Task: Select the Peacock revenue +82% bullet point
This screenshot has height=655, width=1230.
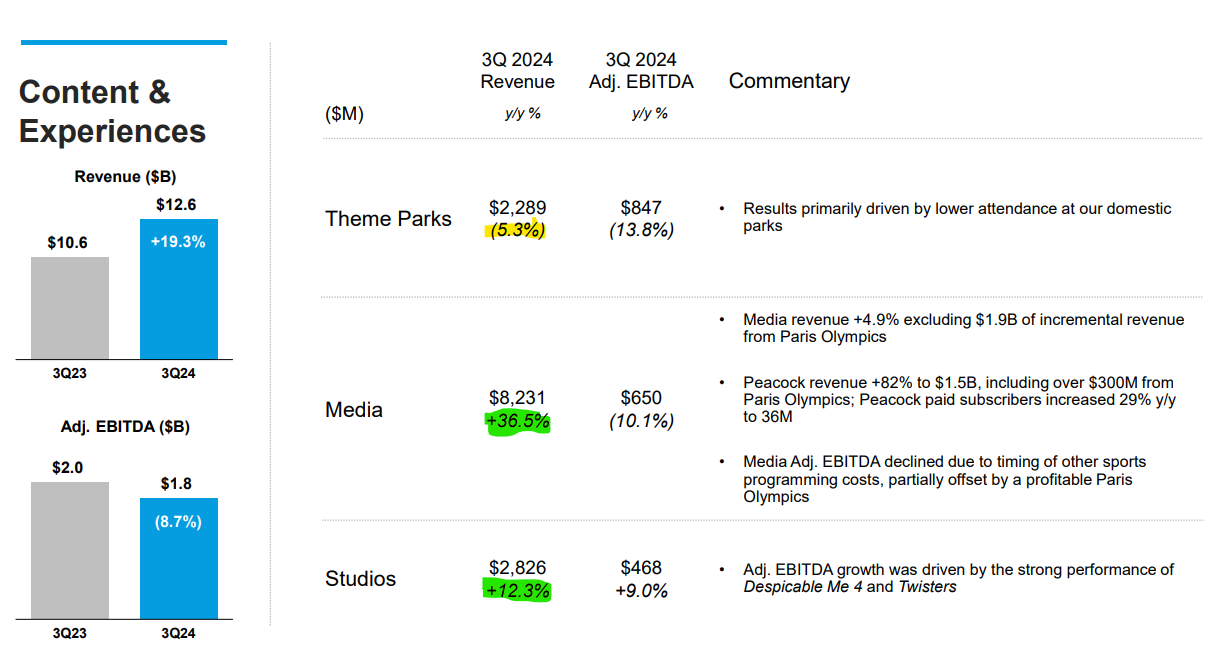Action: click(958, 399)
